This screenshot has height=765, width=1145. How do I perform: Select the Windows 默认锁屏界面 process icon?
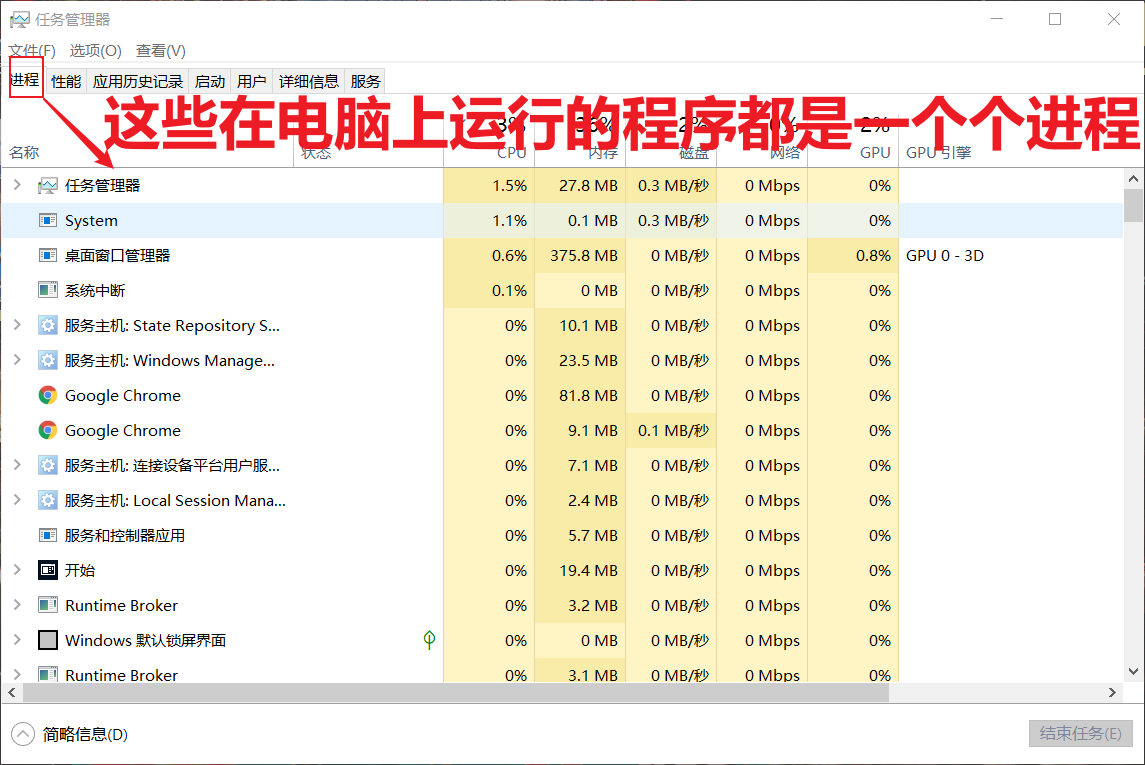tap(47, 640)
